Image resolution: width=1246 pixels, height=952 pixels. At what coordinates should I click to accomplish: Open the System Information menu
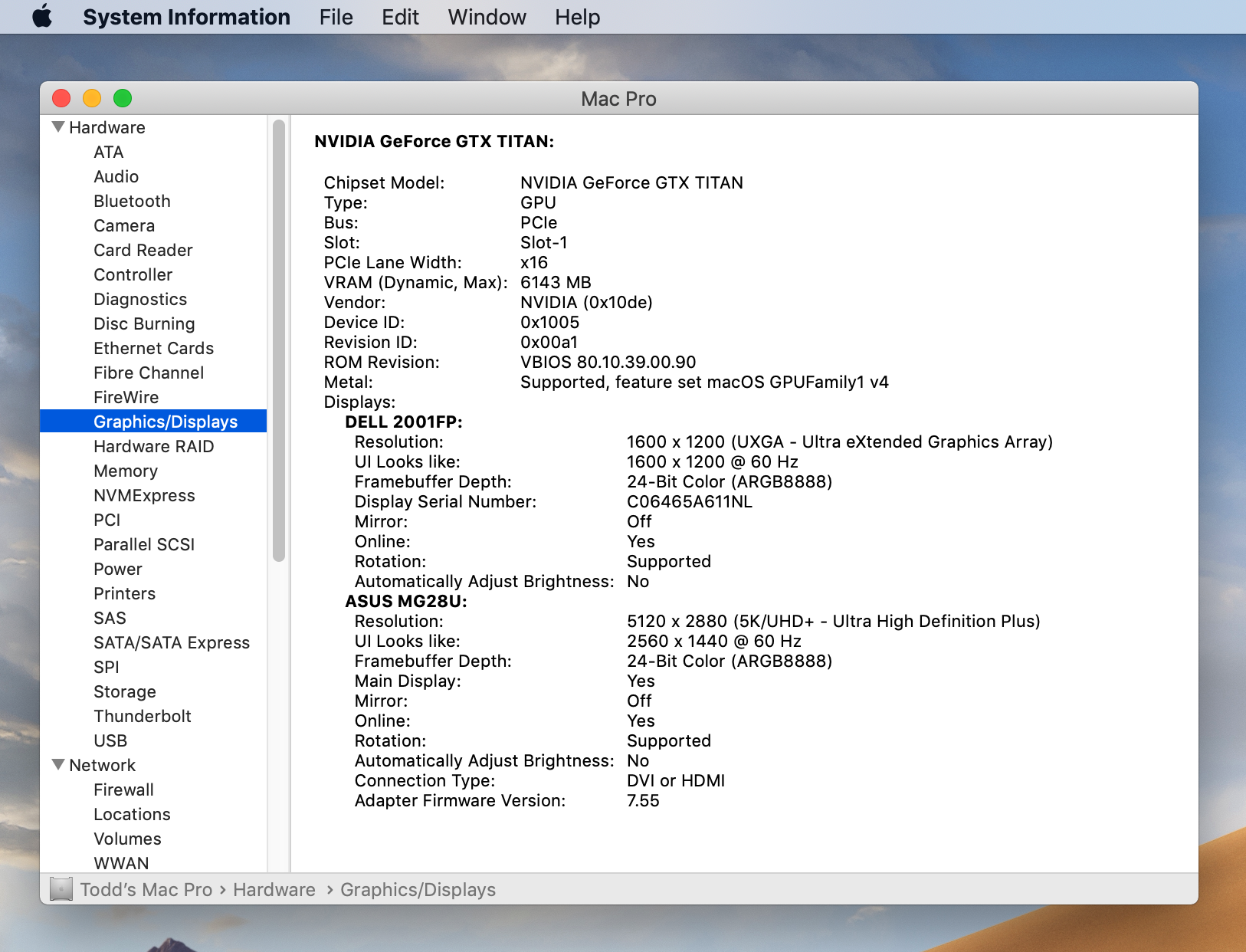(186, 17)
